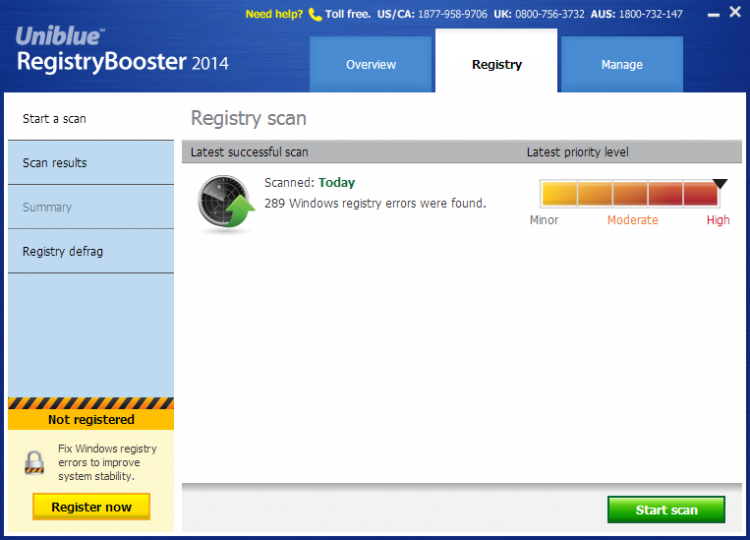Viewport: 750px width, 540px height.
Task: Click the padlock not-registered icon
Action: click(34, 462)
